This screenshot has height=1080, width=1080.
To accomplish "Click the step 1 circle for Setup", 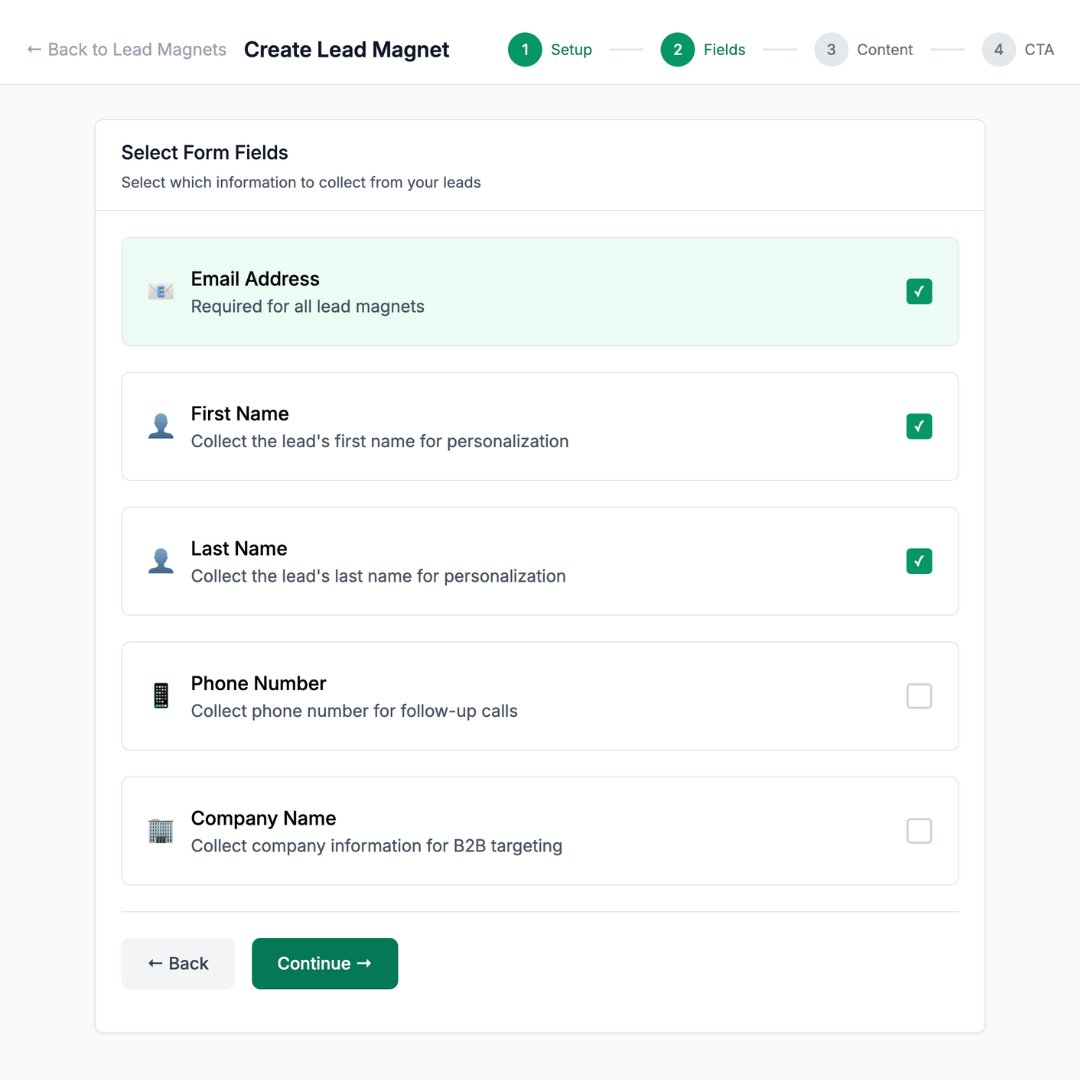I will [525, 50].
